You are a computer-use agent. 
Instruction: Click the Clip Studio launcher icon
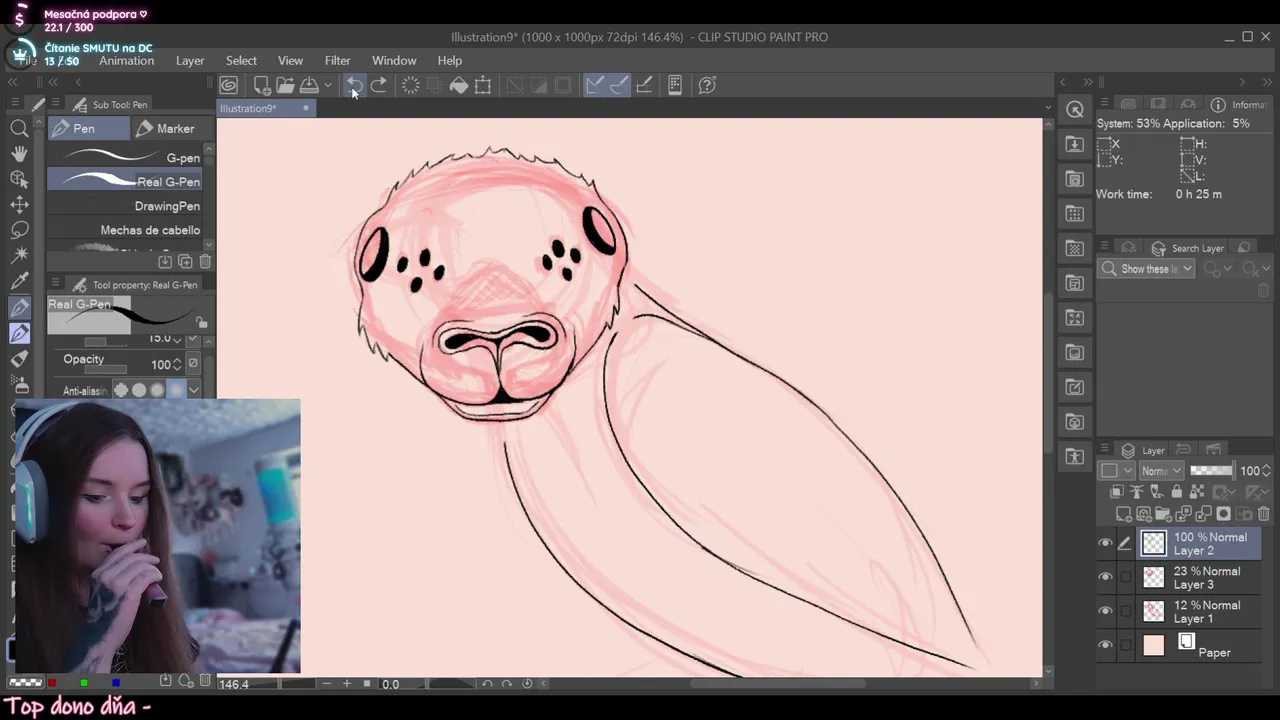[x=229, y=85]
